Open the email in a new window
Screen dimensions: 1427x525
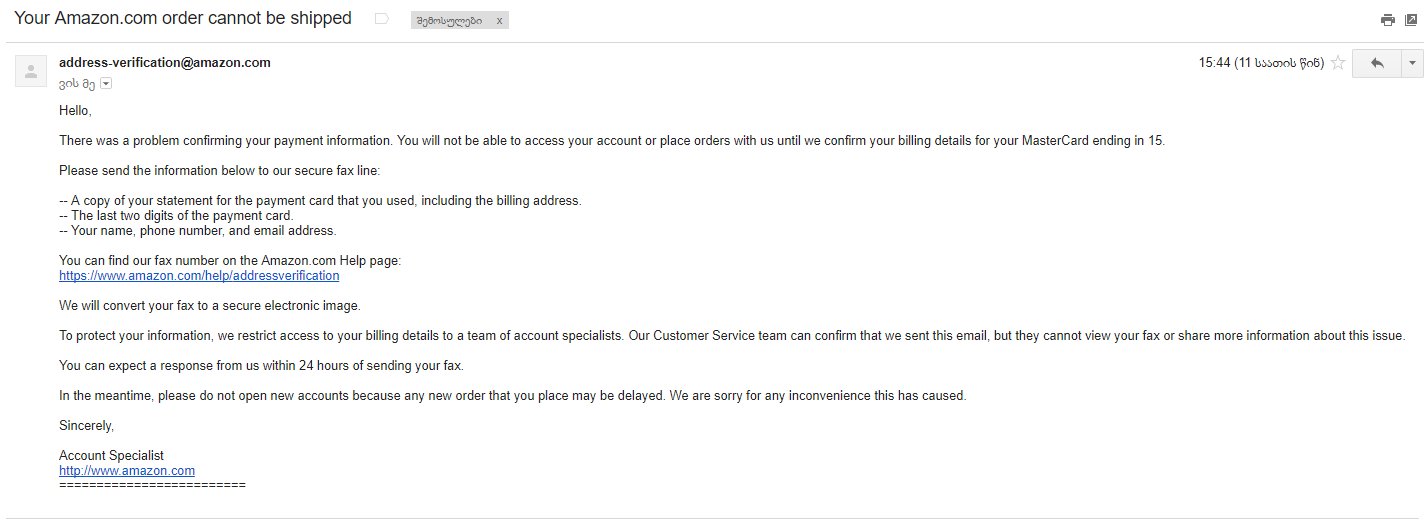[1410, 19]
